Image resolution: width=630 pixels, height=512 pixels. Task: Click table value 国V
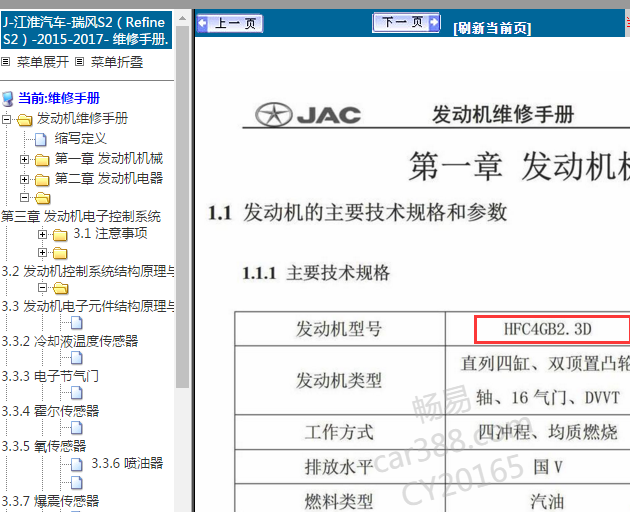548,467
